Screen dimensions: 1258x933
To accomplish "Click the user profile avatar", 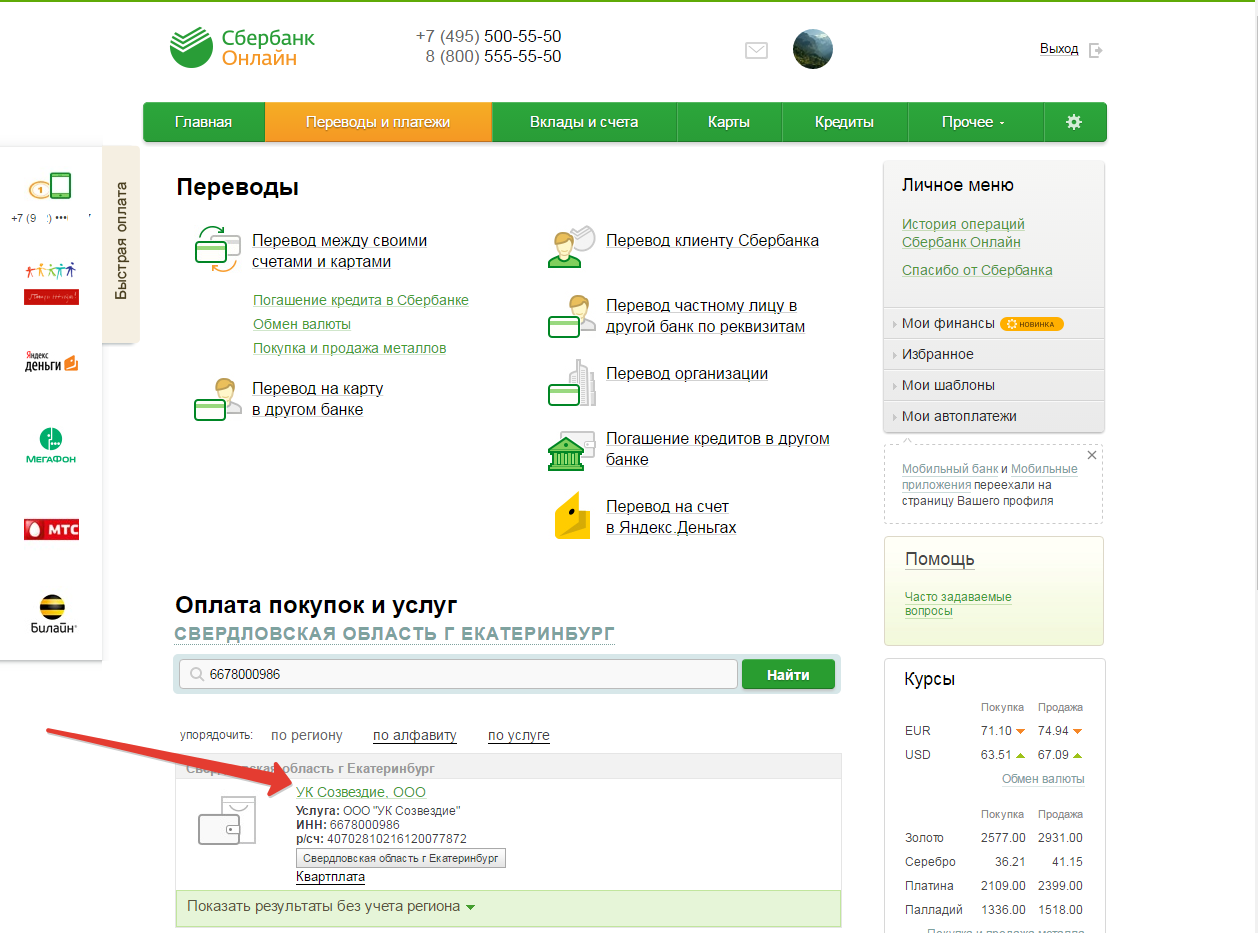I will tap(813, 49).
